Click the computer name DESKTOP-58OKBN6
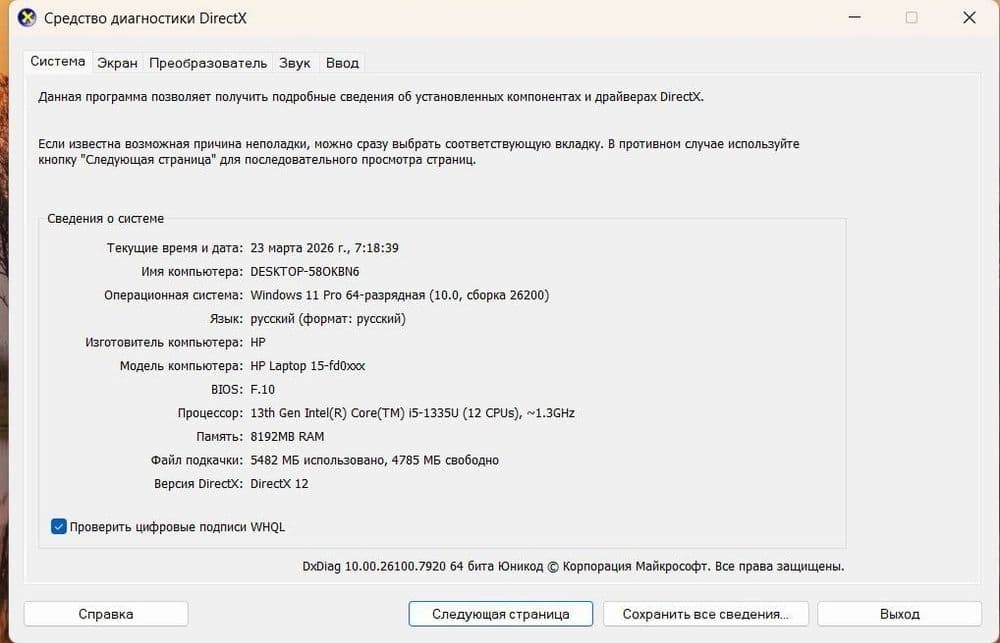This screenshot has width=1000, height=643. tap(305, 272)
